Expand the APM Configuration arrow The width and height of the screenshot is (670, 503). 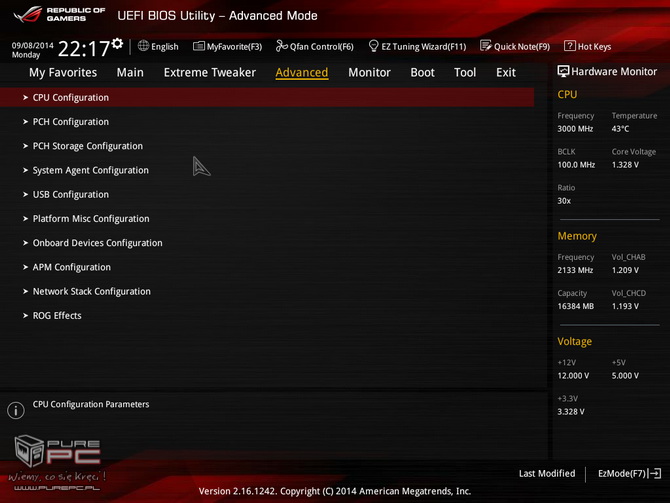(x=25, y=267)
